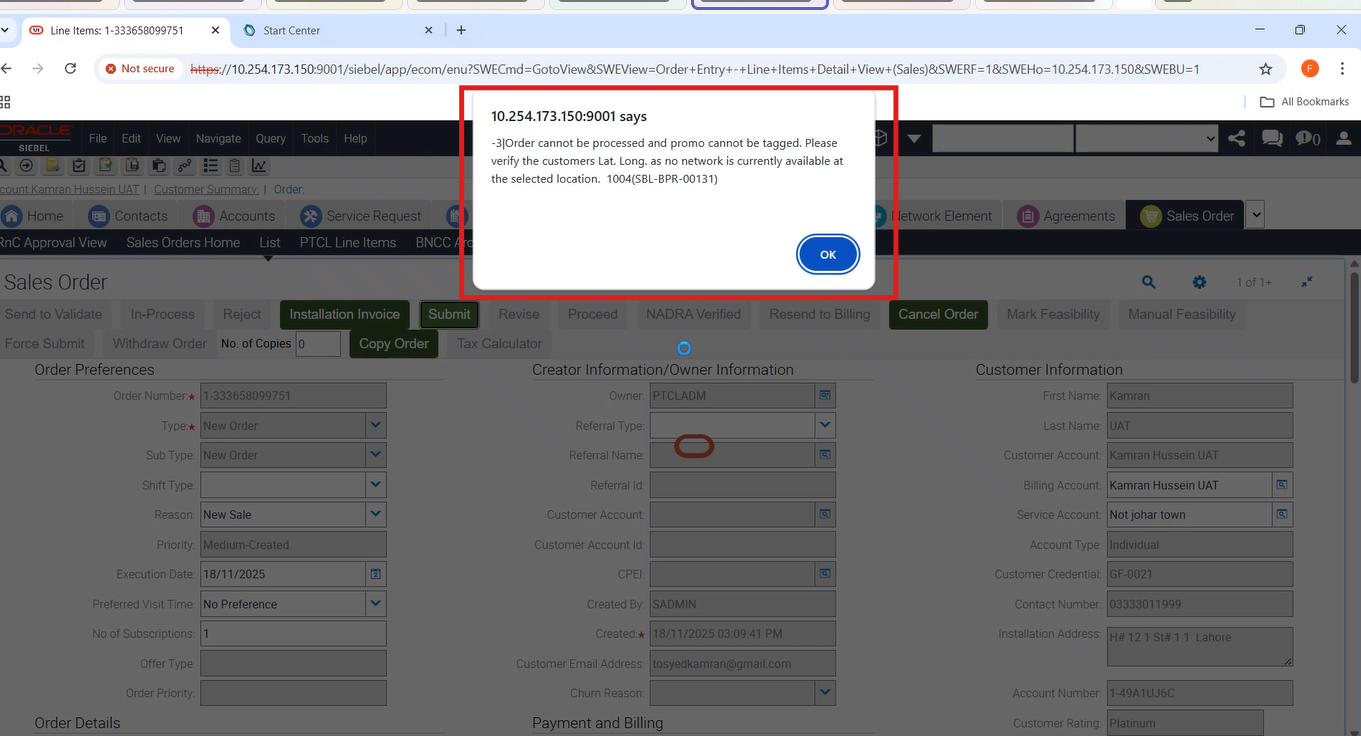
Task: Open the notifications icon showing 0
Action: point(1307,139)
